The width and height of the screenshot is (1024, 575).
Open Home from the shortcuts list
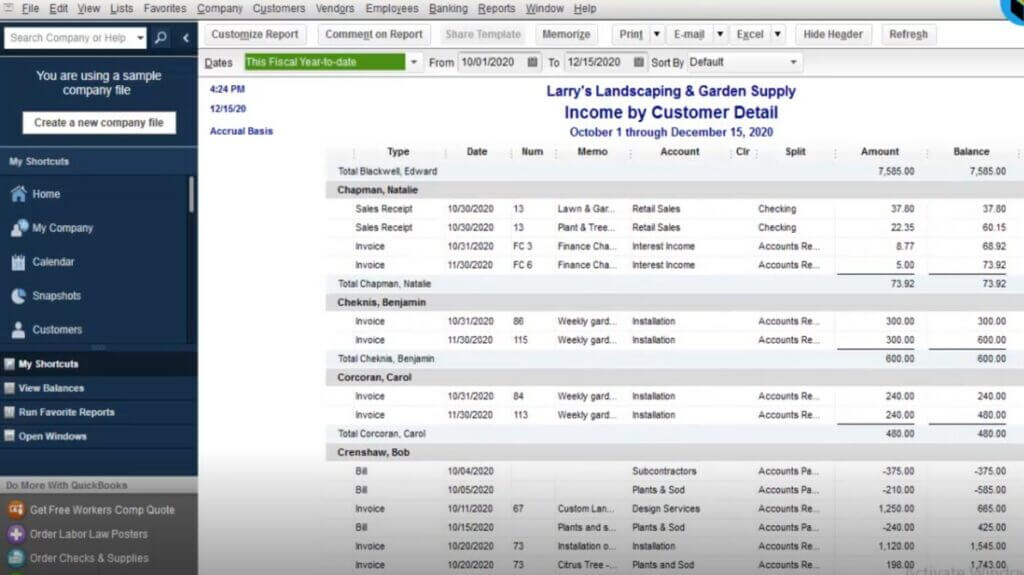pyautogui.click(x=45, y=194)
